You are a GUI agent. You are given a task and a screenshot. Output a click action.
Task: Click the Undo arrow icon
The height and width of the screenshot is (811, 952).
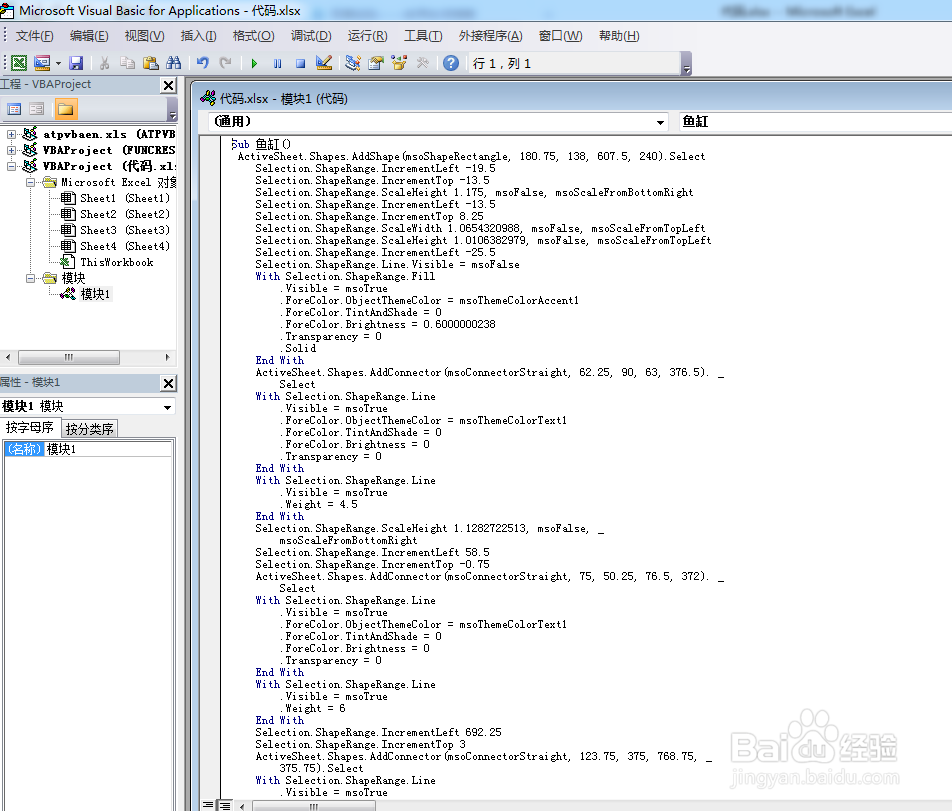[x=203, y=63]
